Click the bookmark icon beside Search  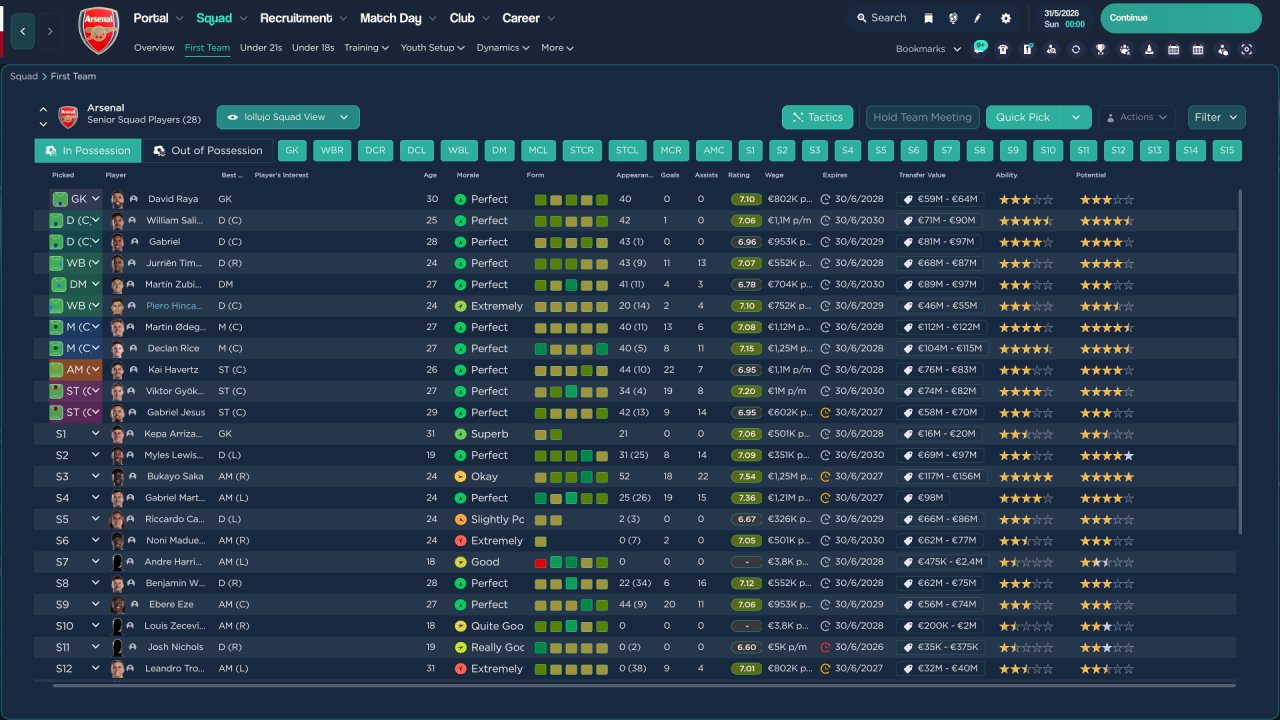(x=928, y=18)
